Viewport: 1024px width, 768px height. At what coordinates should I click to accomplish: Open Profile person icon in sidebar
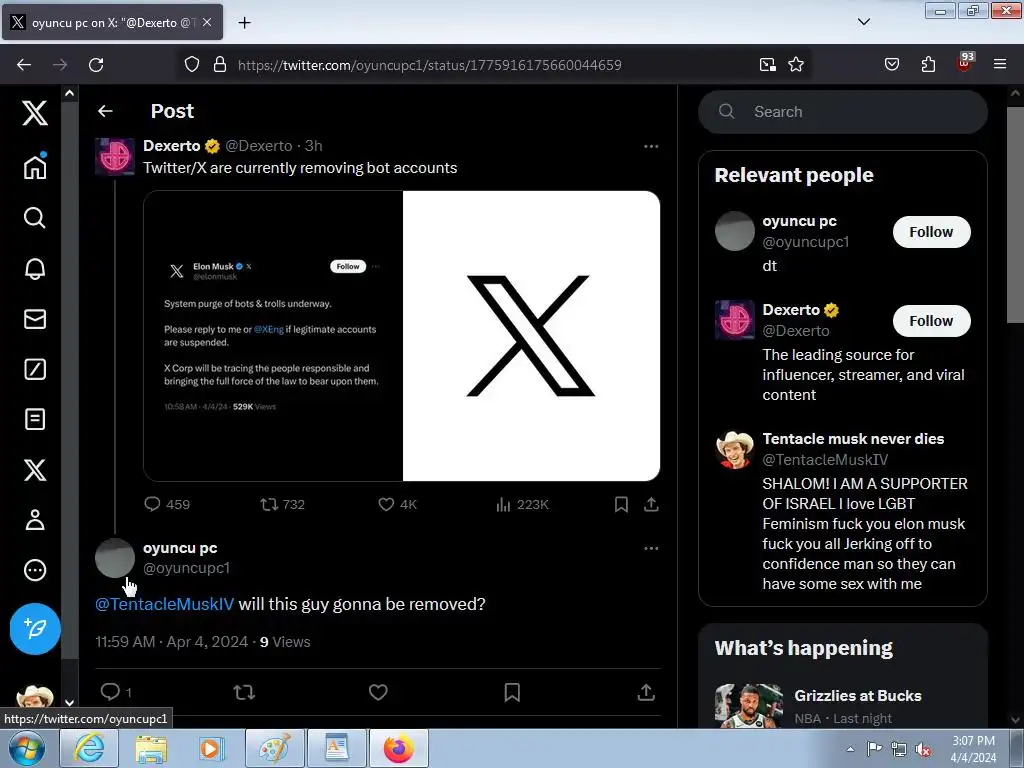(35, 520)
